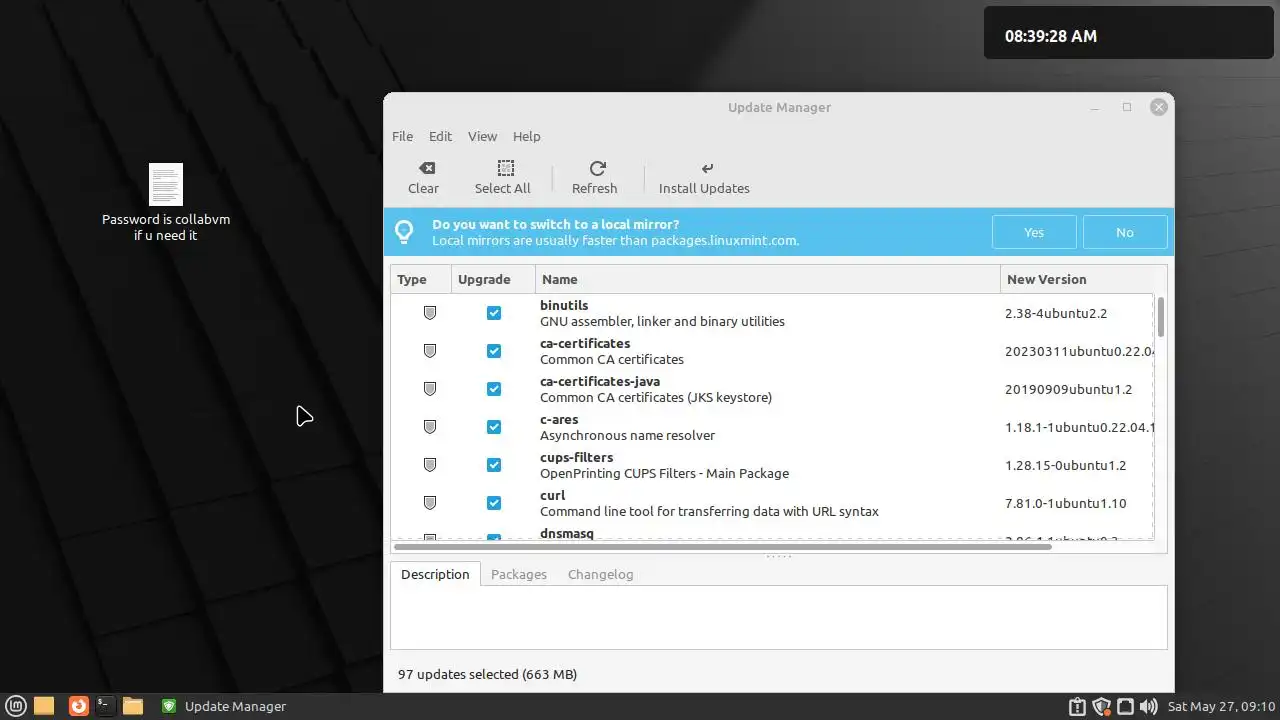Switch to the Changelog tab
Image resolution: width=1280 pixels, height=720 pixels.
click(600, 574)
